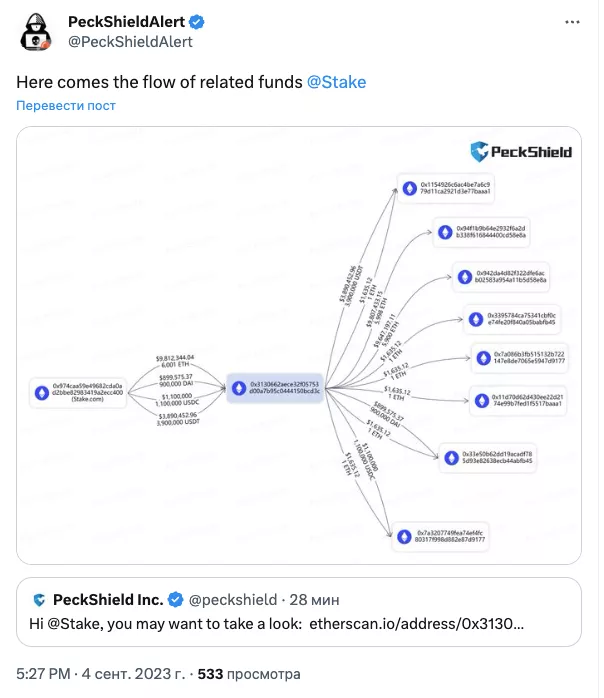The image size is (604, 698).
Task: Click the @Stake mention link
Action: pyautogui.click(x=336, y=82)
